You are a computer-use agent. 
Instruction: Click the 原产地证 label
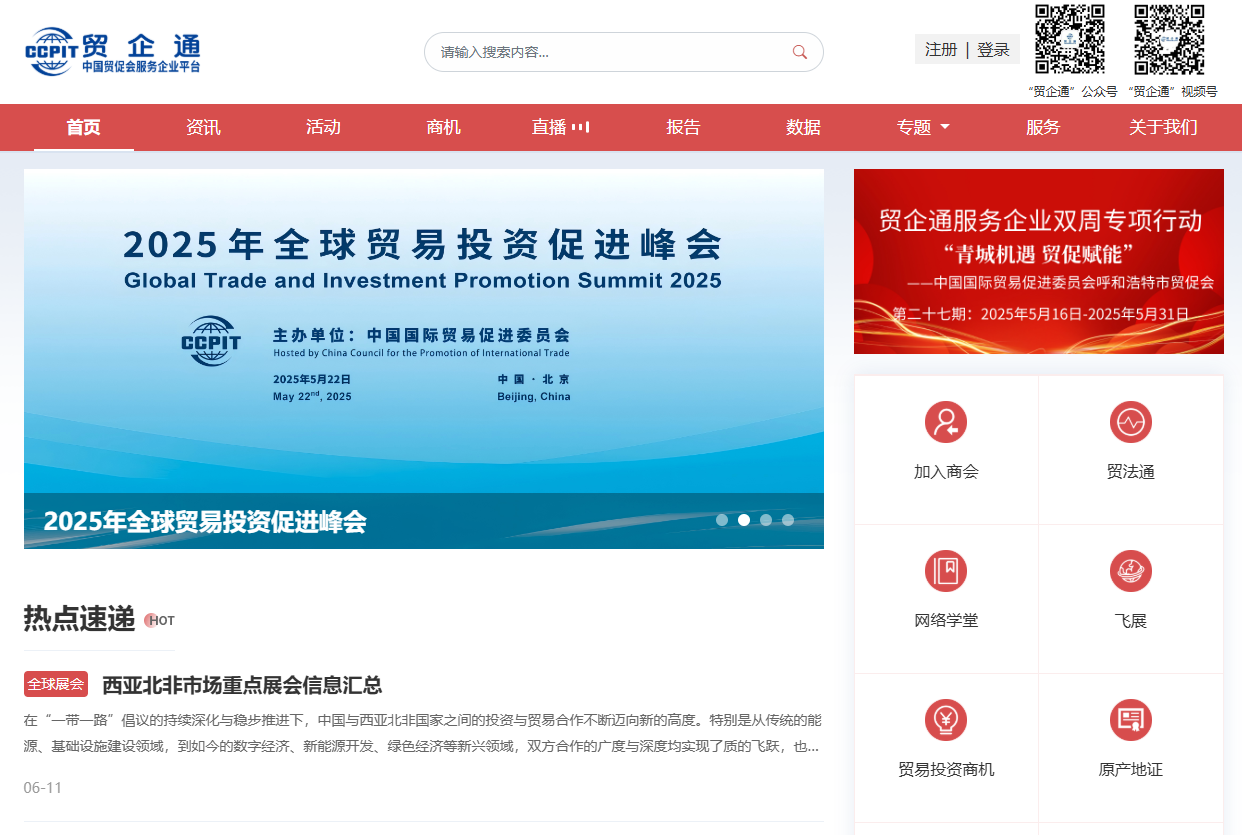1131,770
